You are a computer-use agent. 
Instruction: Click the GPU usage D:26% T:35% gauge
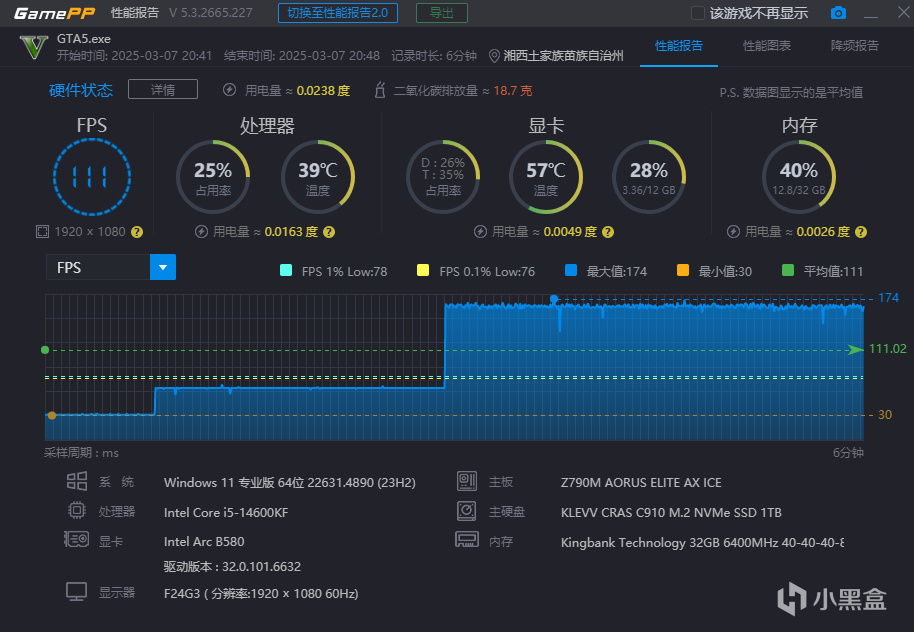[x=443, y=177]
